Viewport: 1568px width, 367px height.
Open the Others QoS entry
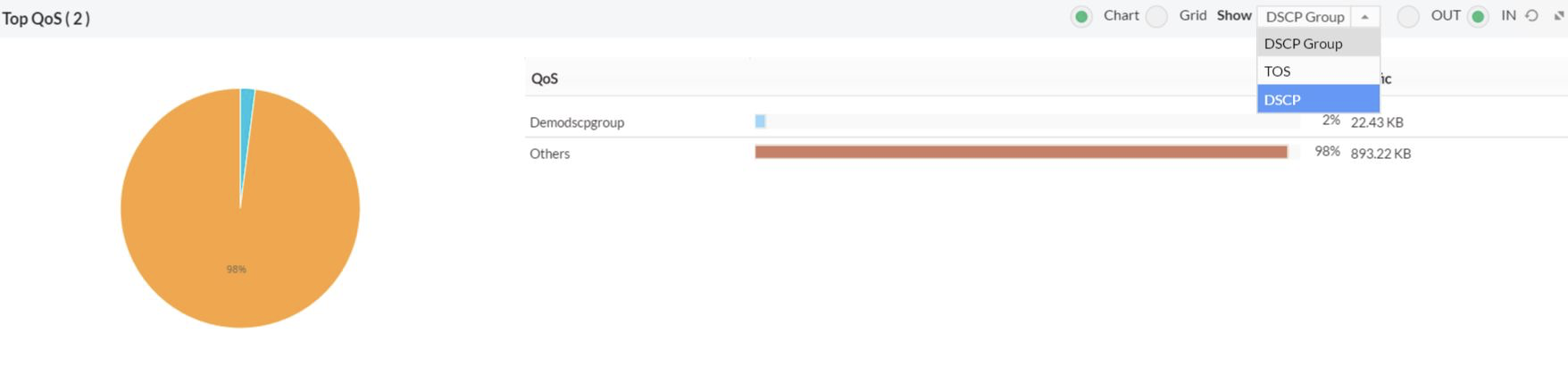(x=549, y=154)
